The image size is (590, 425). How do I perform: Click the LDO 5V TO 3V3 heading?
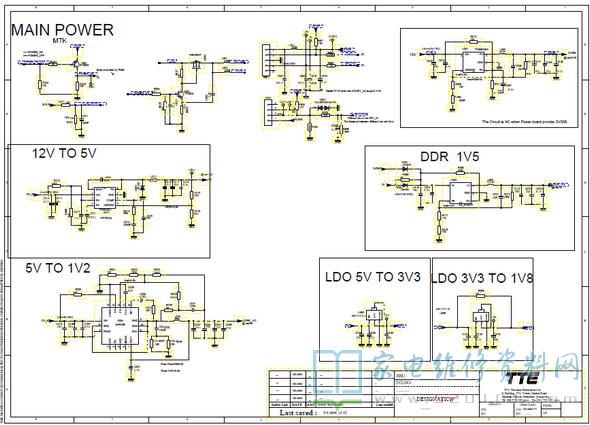coord(373,277)
